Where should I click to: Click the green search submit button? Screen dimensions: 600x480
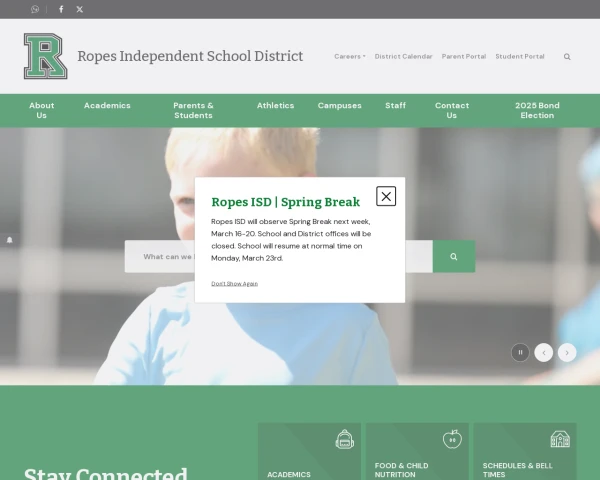tap(454, 256)
